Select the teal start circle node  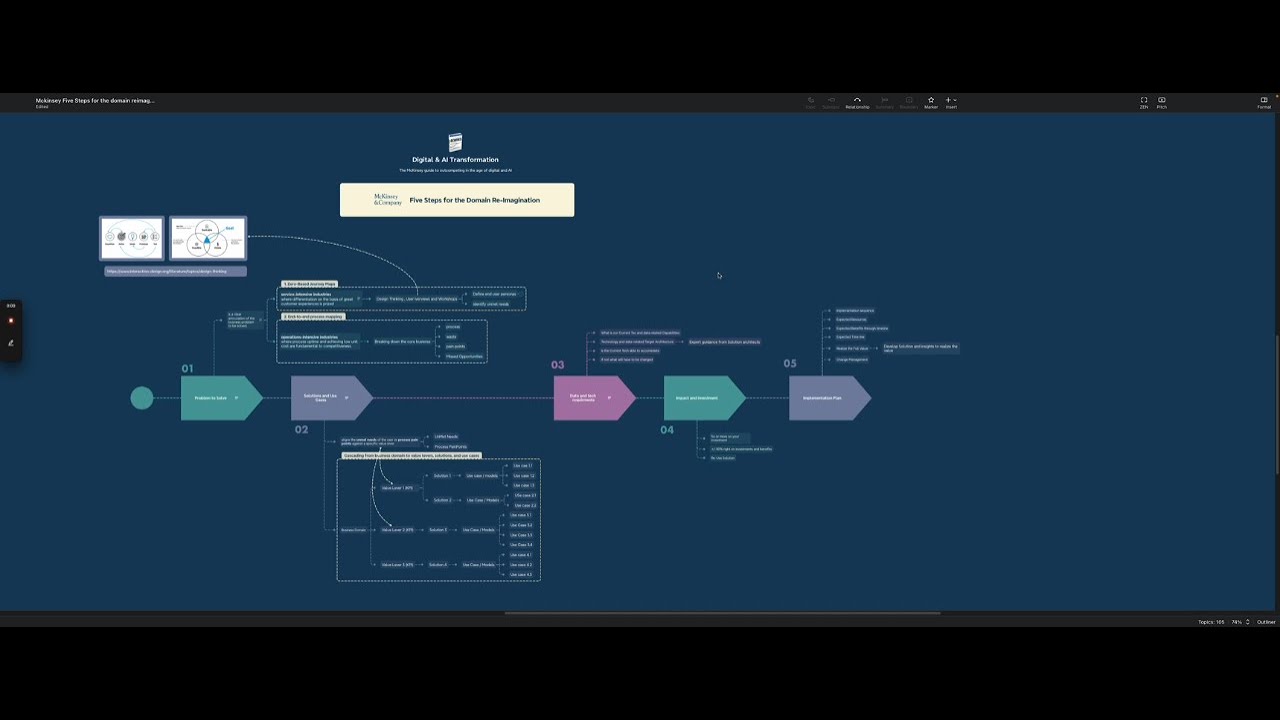pyautogui.click(x=142, y=398)
